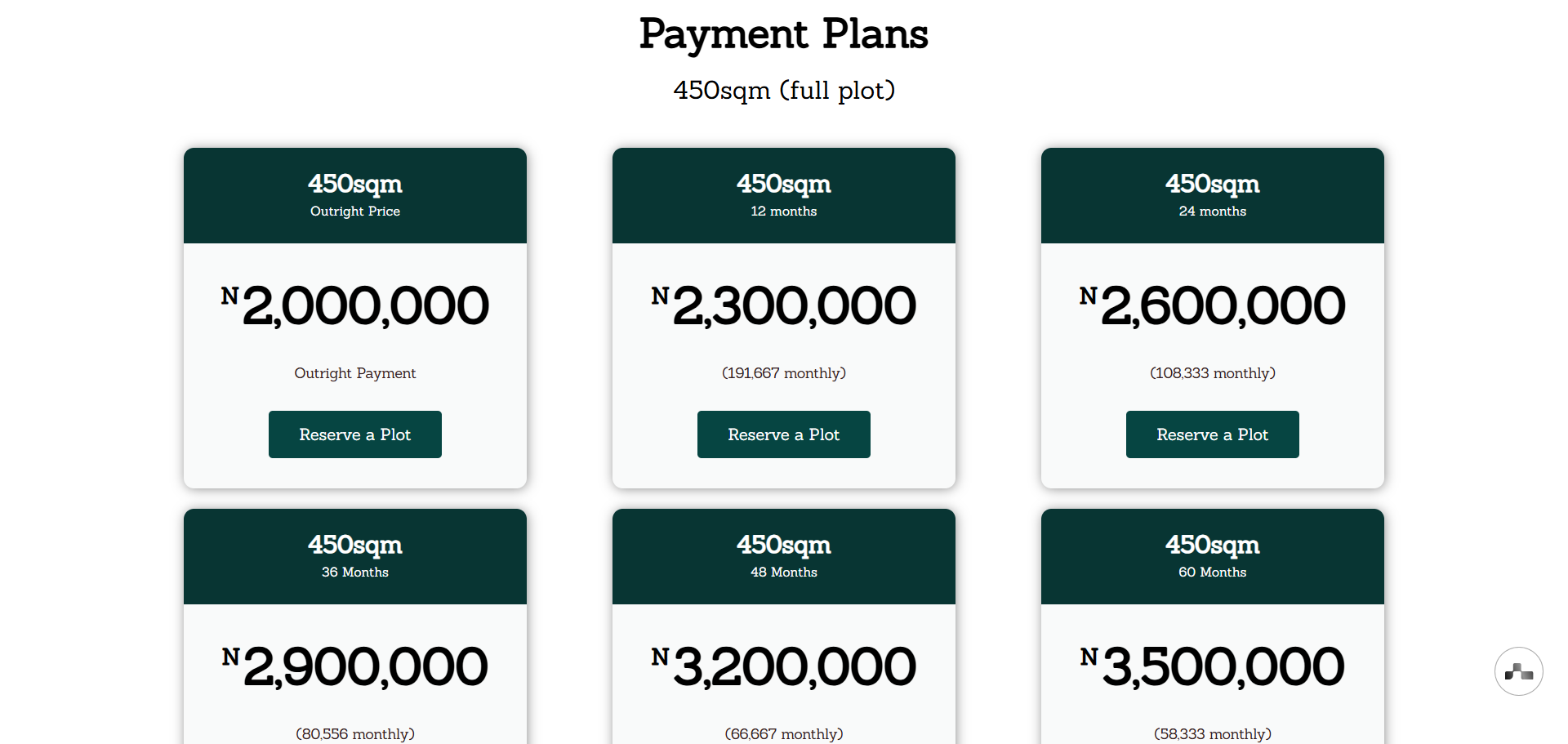Click the Payment Plans heading

[783, 34]
